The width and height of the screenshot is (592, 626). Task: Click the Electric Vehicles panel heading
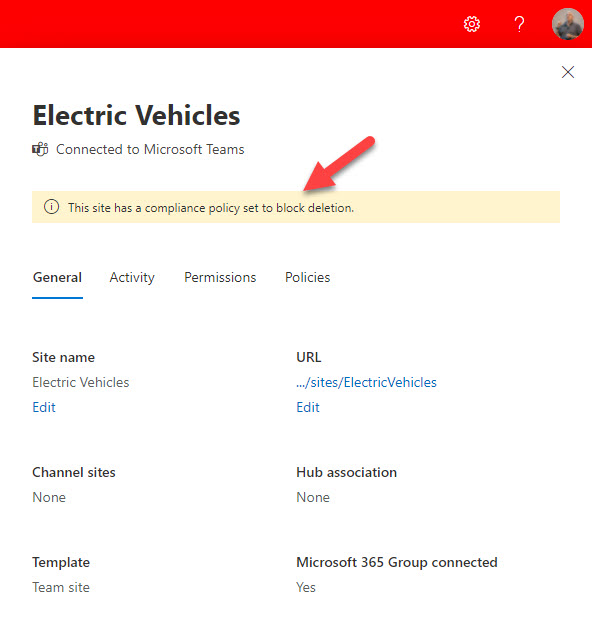coord(136,115)
